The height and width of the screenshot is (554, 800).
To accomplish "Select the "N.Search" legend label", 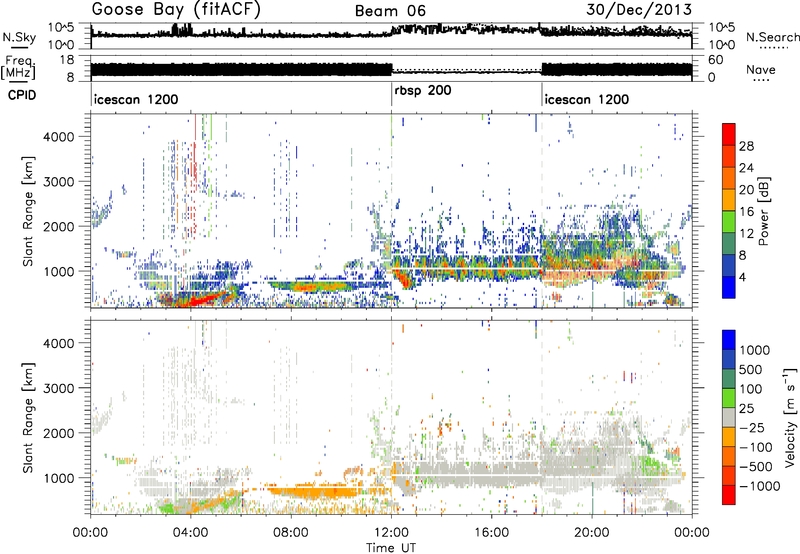I will click(772, 37).
